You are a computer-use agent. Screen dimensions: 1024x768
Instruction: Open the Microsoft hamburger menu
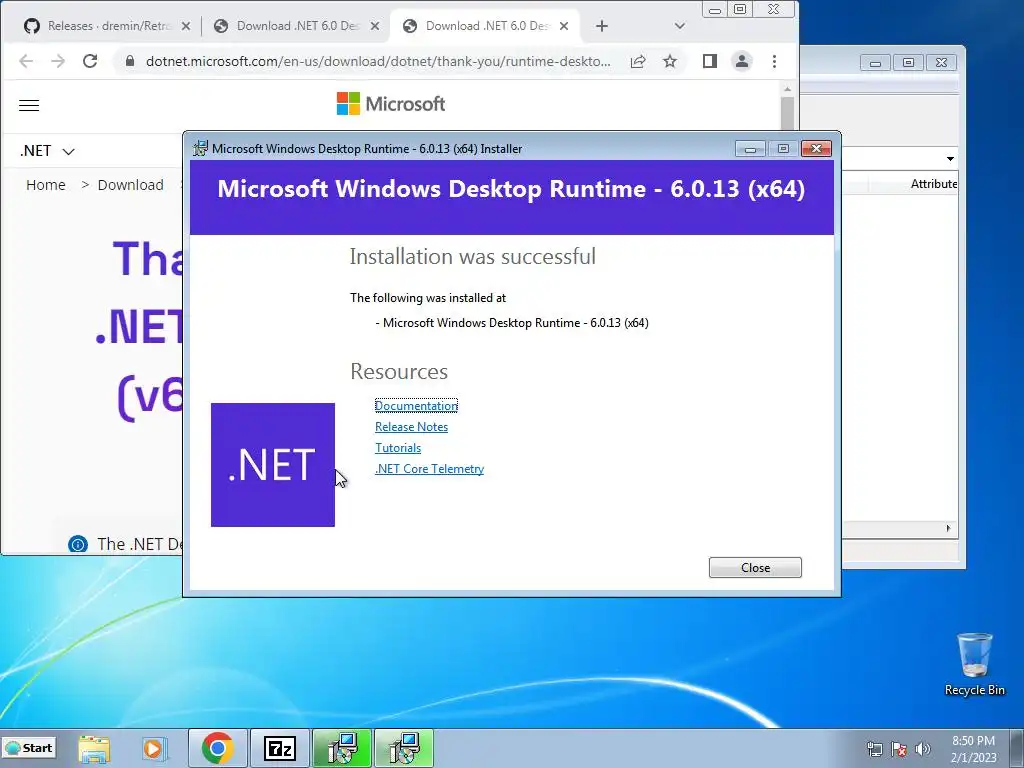tap(29, 105)
